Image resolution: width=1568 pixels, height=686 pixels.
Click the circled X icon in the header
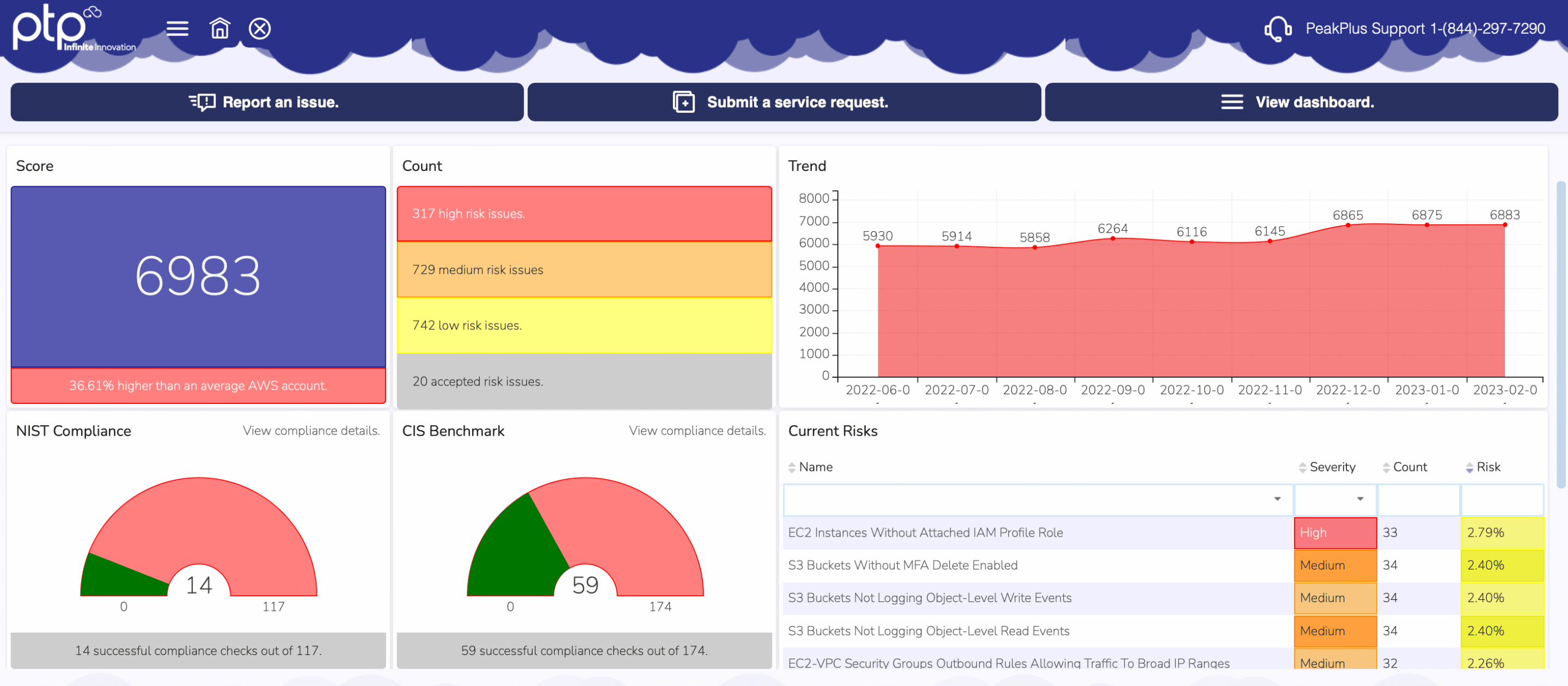[259, 28]
